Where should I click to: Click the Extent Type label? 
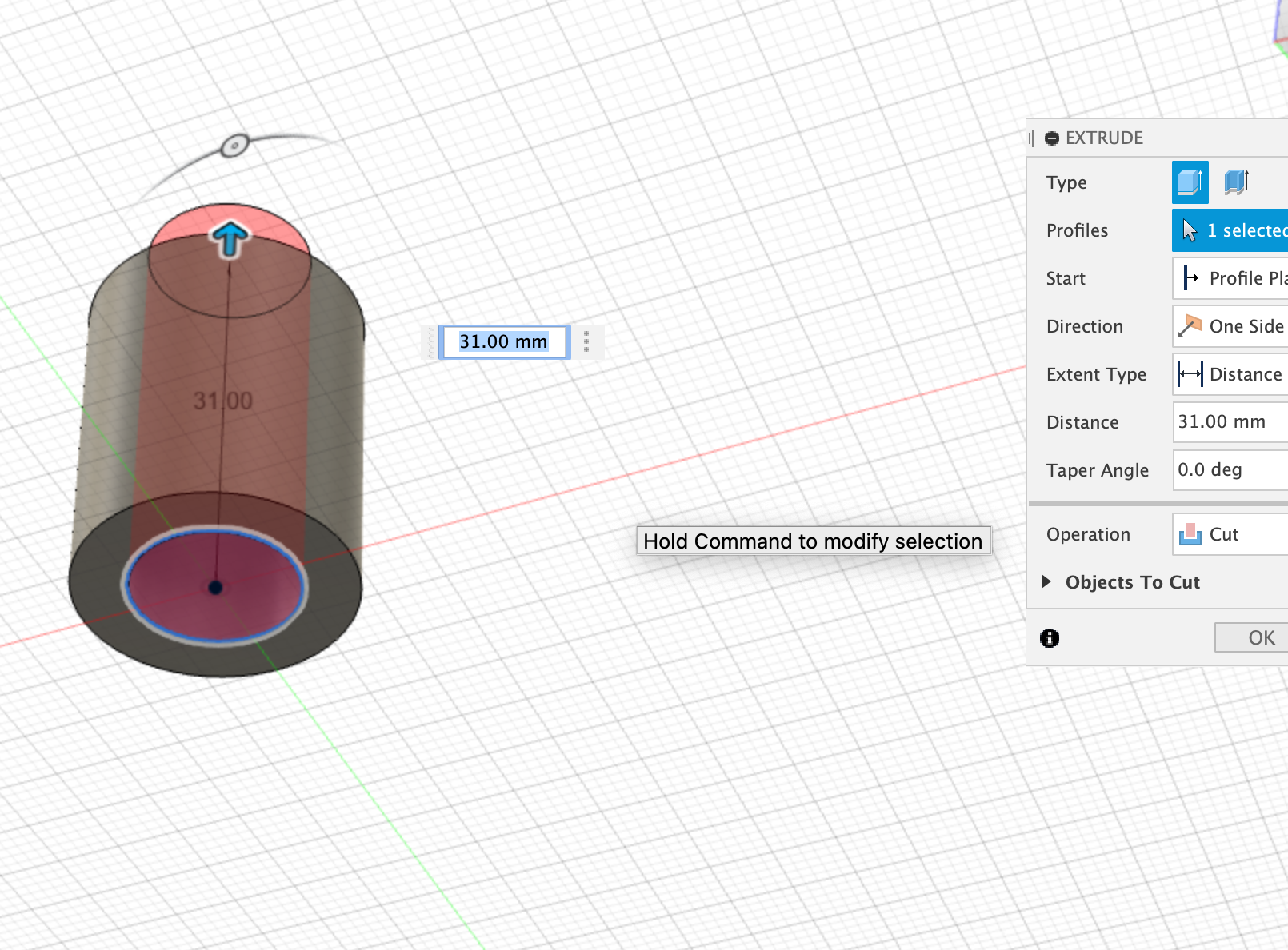coord(1096,374)
